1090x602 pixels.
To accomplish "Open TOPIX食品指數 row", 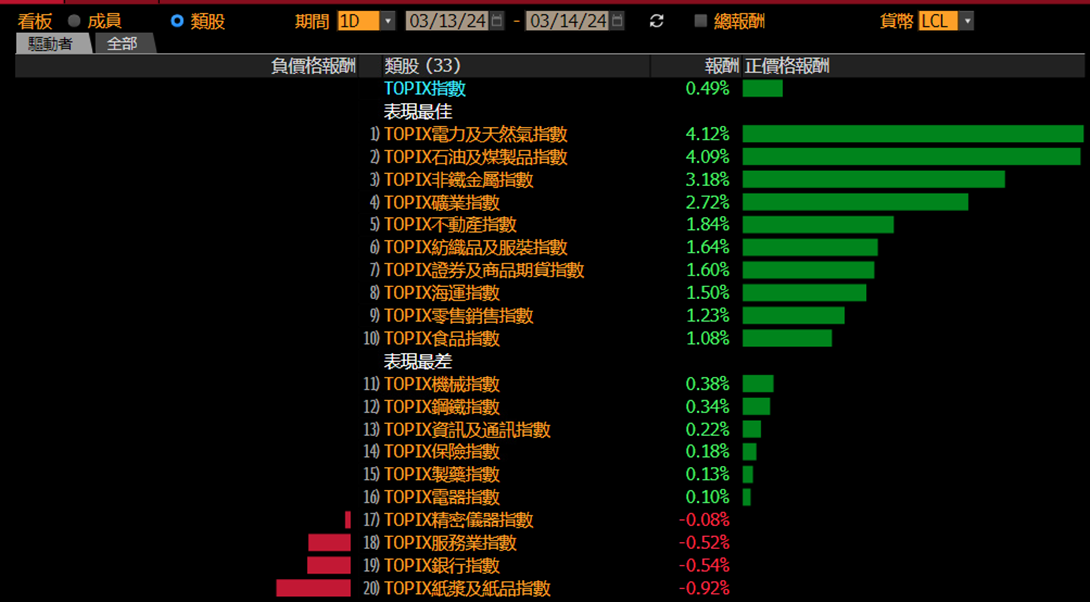I will pyautogui.click(x=441, y=338).
